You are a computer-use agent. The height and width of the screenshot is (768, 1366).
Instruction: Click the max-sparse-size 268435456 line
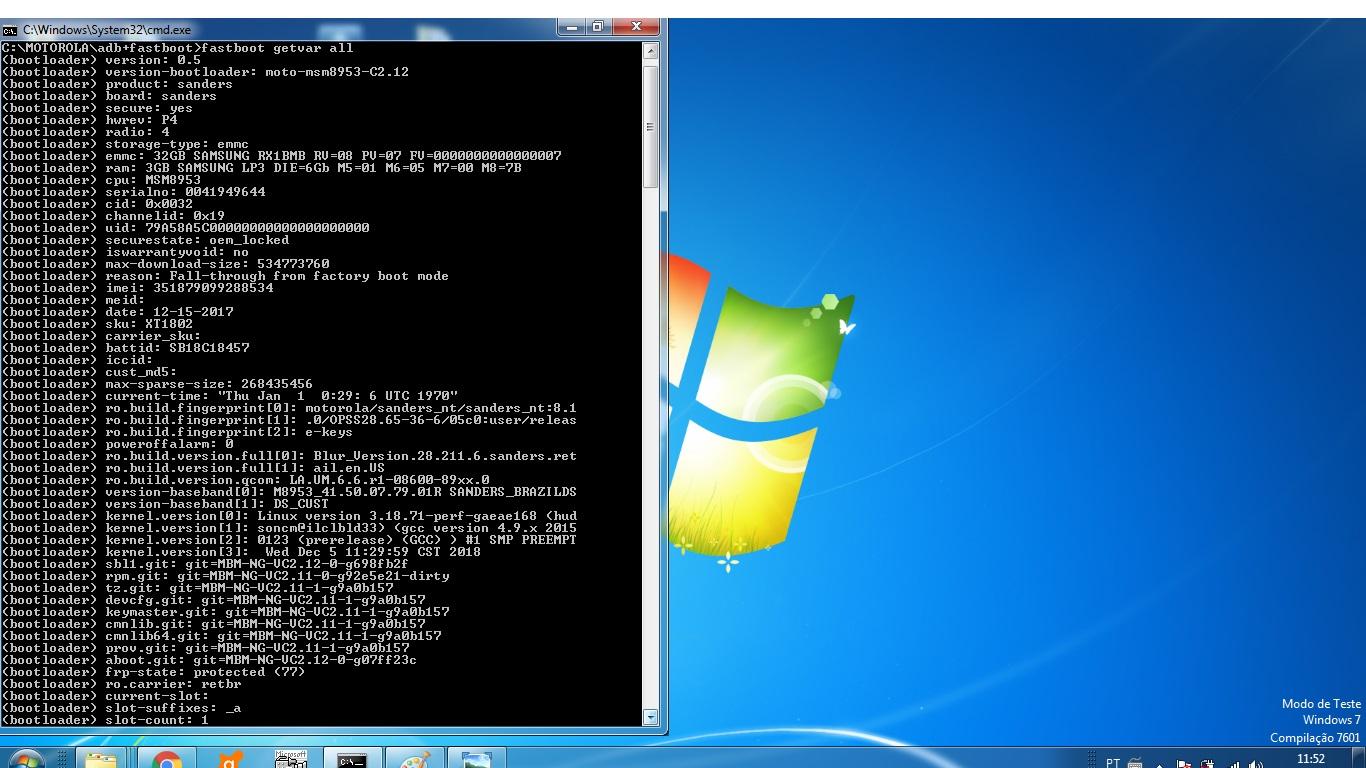[x=157, y=384]
